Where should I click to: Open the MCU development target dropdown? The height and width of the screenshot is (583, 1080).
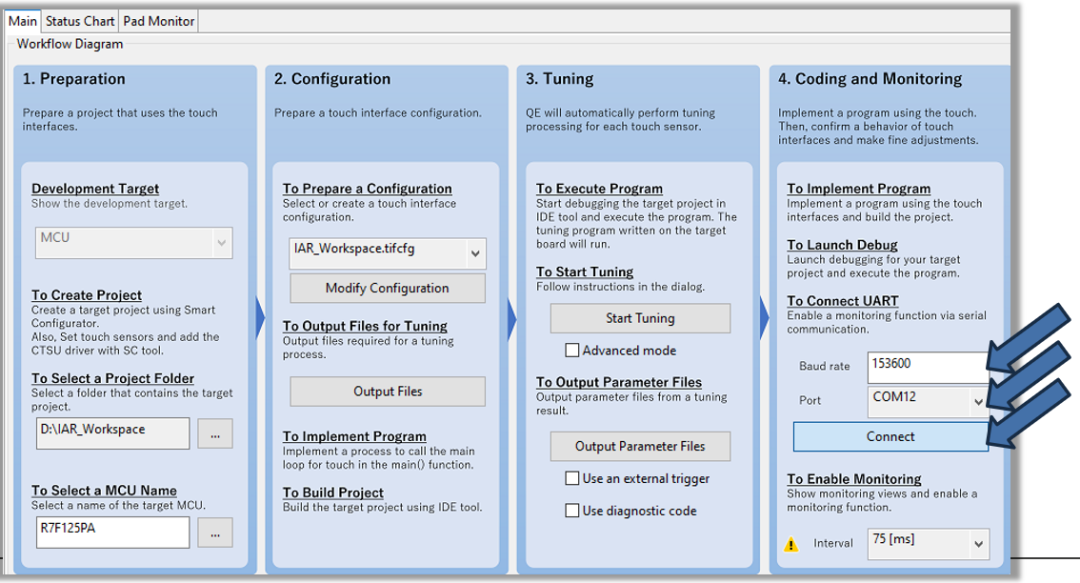tap(134, 243)
